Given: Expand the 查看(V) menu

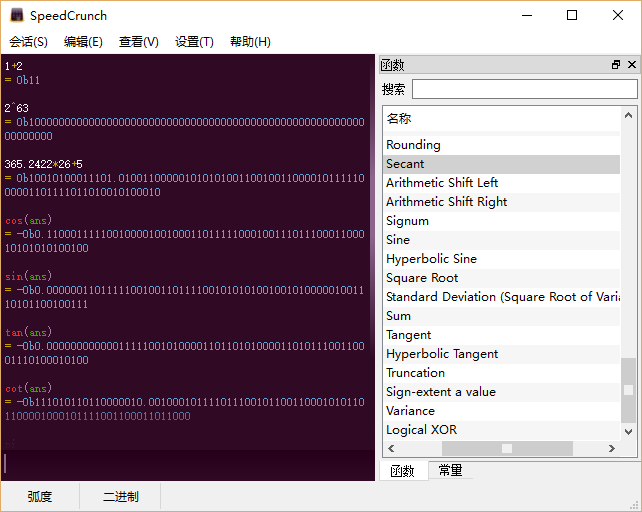Looking at the screenshot, I should [x=138, y=42].
